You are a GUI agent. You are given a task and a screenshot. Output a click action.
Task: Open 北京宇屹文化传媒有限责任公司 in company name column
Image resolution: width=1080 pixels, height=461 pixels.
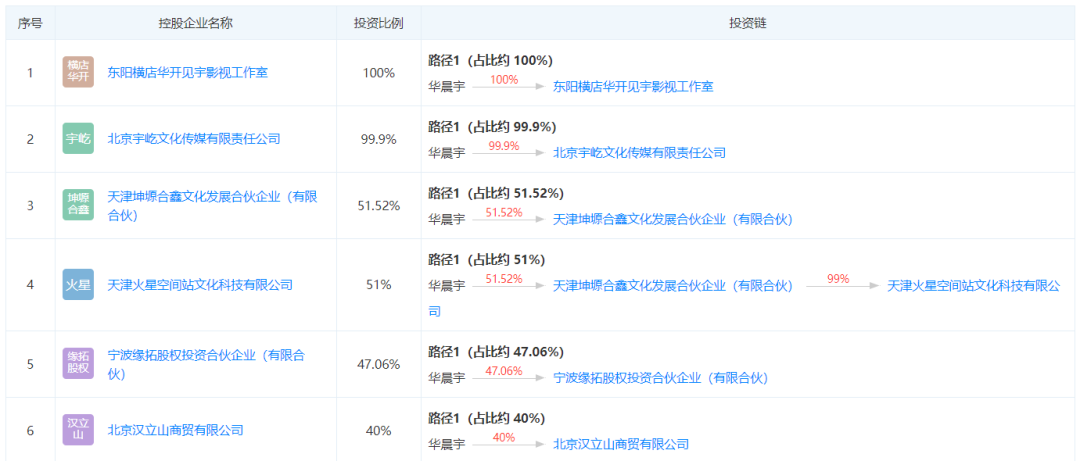[x=194, y=139]
